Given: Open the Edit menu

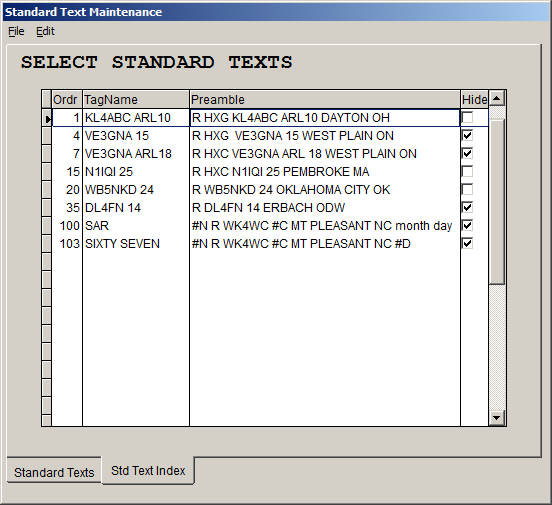Looking at the screenshot, I should pyautogui.click(x=45, y=31).
